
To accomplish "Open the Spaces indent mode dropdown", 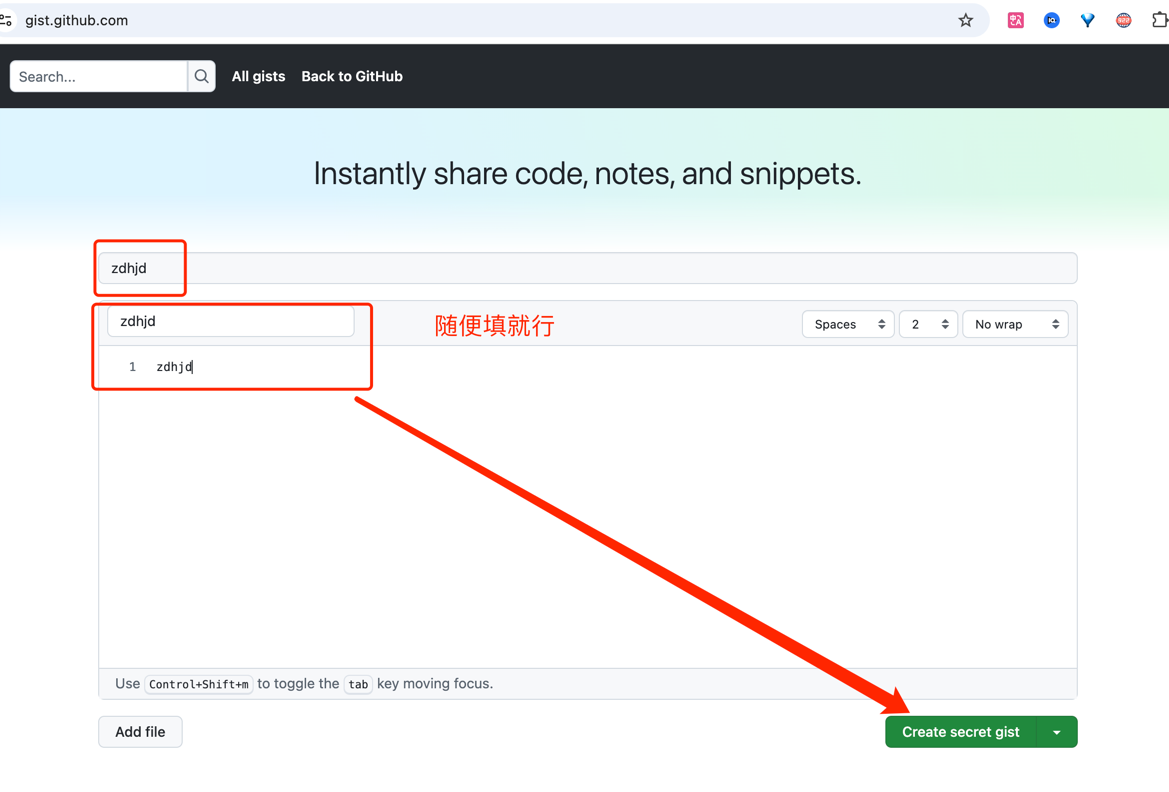I will [x=848, y=324].
